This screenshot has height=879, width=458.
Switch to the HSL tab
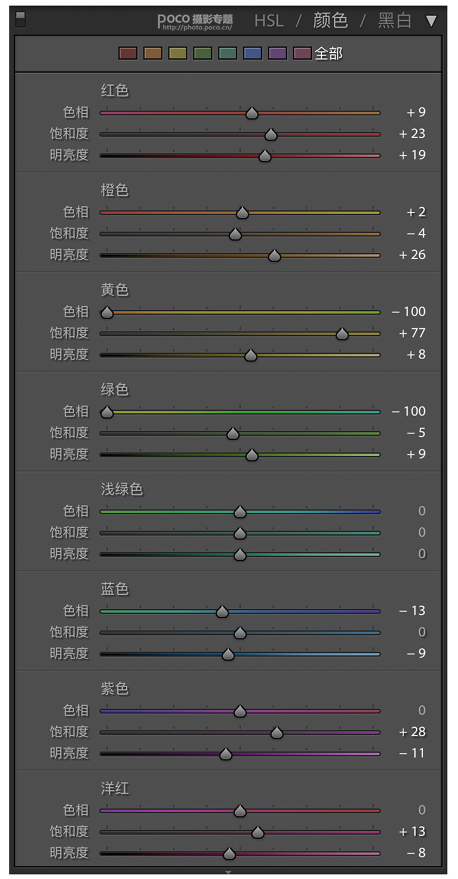(x=269, y=21)
